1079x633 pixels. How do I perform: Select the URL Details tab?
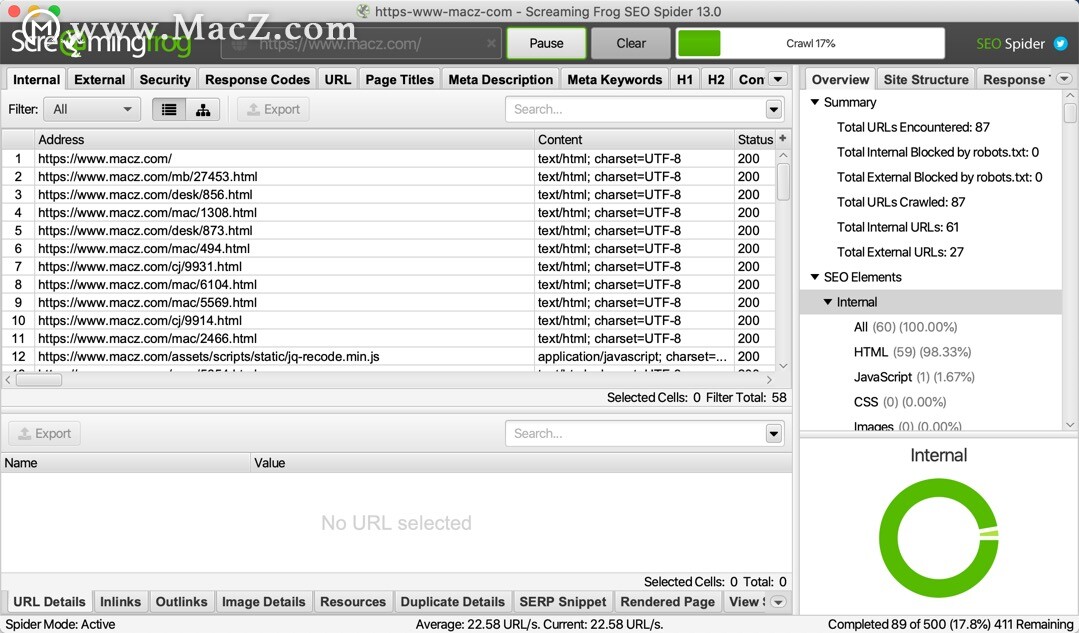[49, 601]
